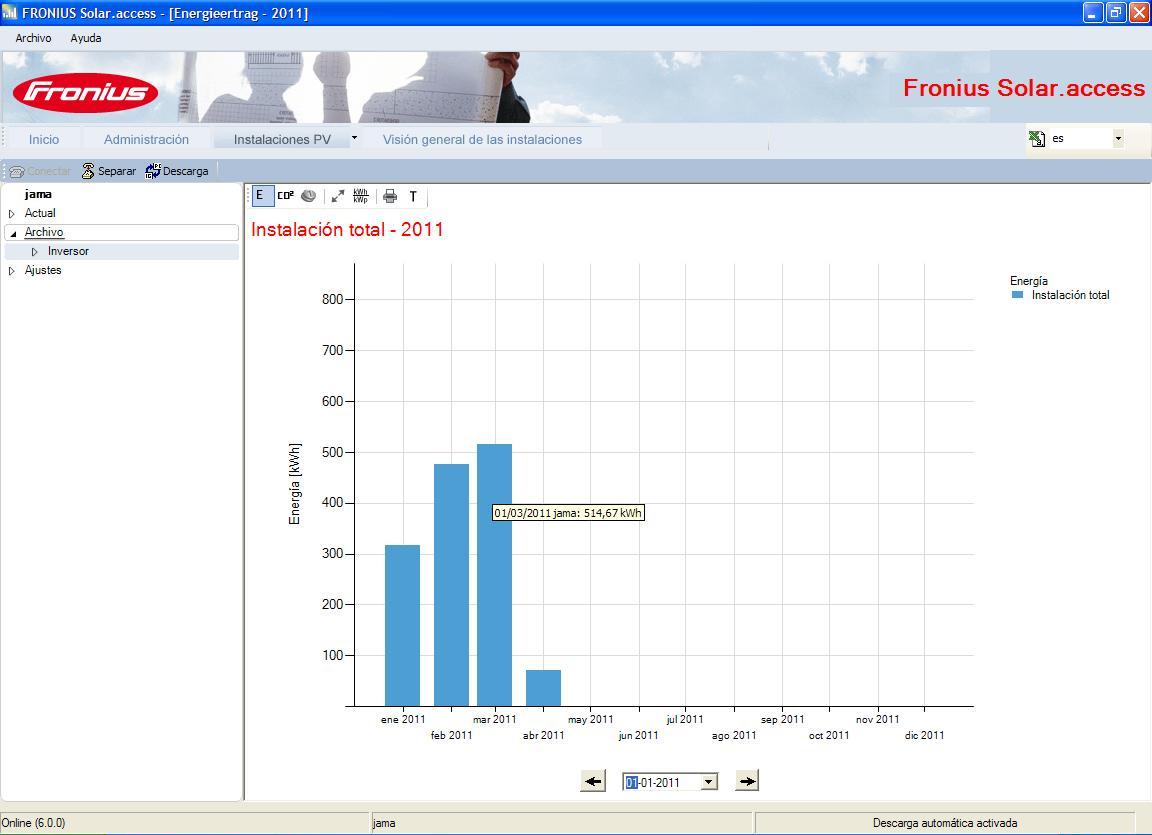Go to next period with right arrow
1152x835 pixels.
click(x=746, y=781)
